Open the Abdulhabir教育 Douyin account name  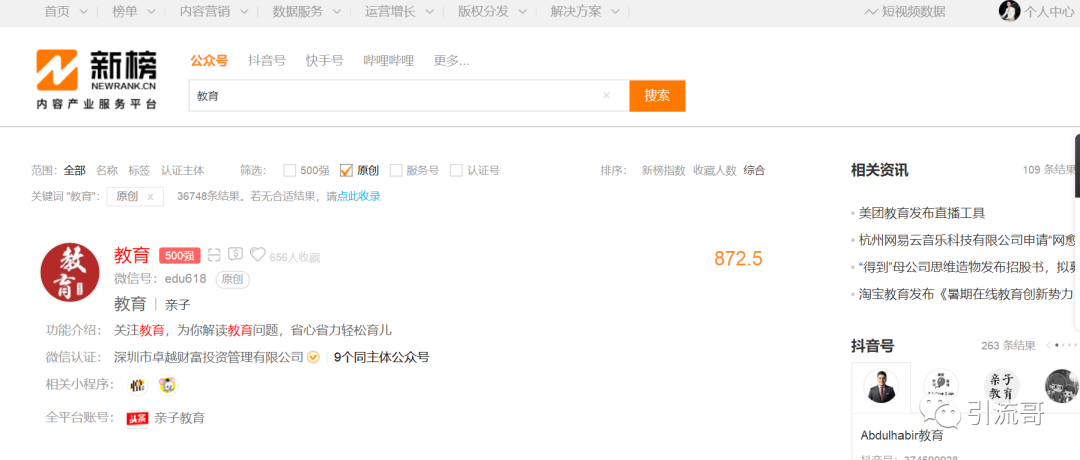click(902, 435)
